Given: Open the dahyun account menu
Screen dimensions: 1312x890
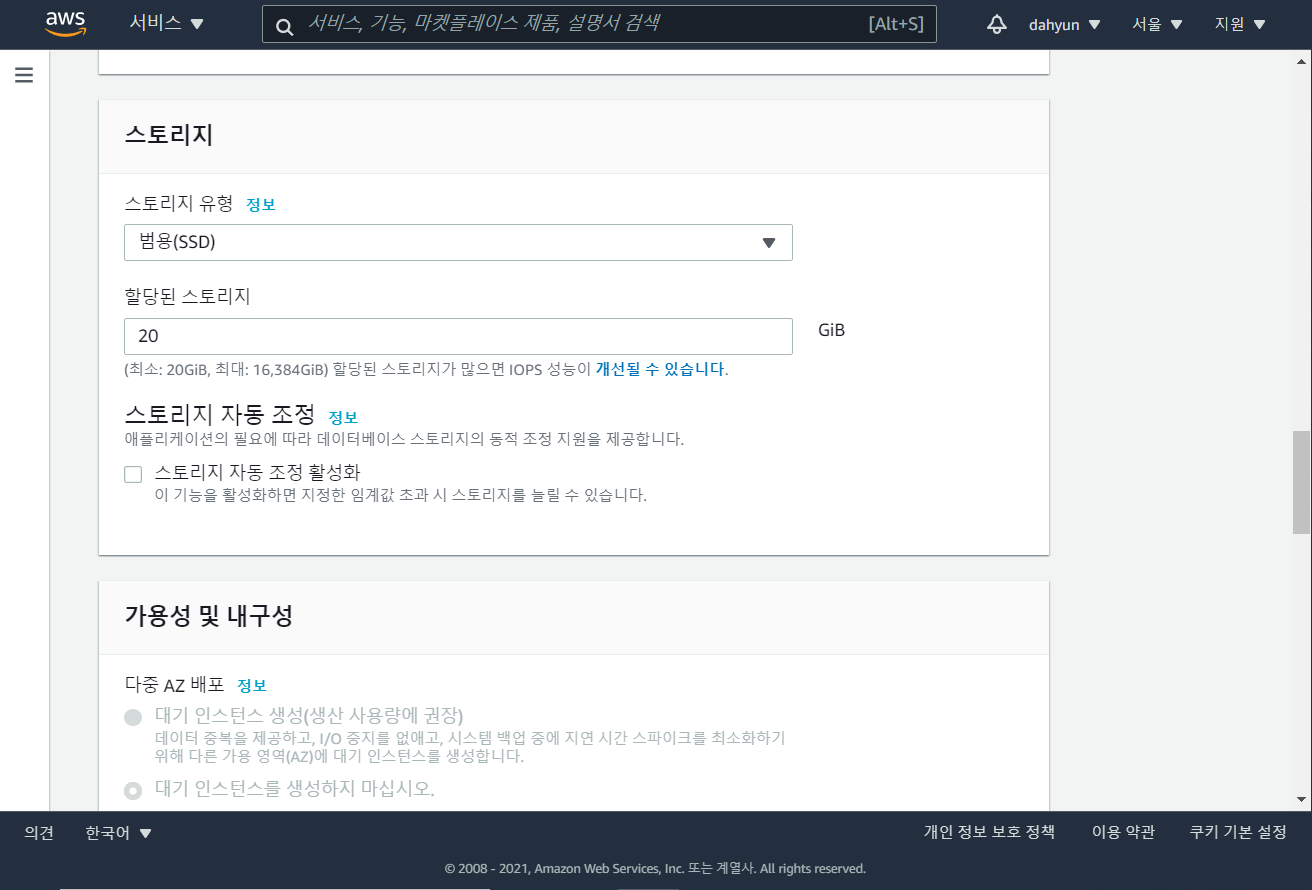Looking at the screenshot, I should click(1064, 25).
